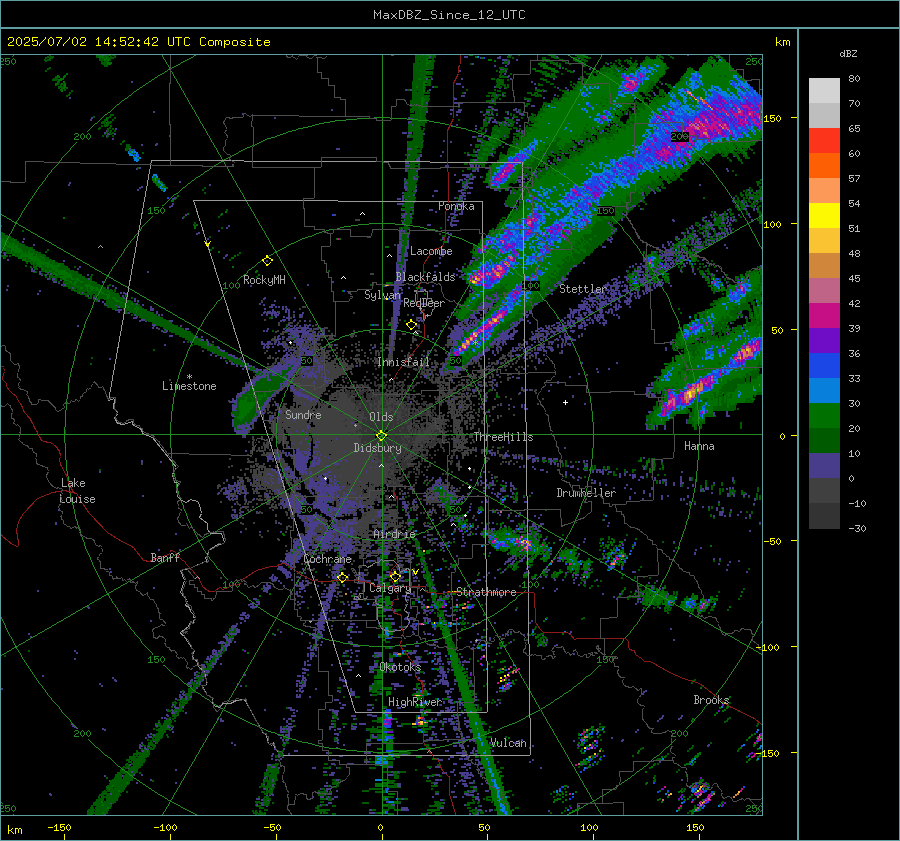This screenshot has height=841, width=900.
Task: Click the MaxDBZ_Since_12_UTC title
Action: 449,15
